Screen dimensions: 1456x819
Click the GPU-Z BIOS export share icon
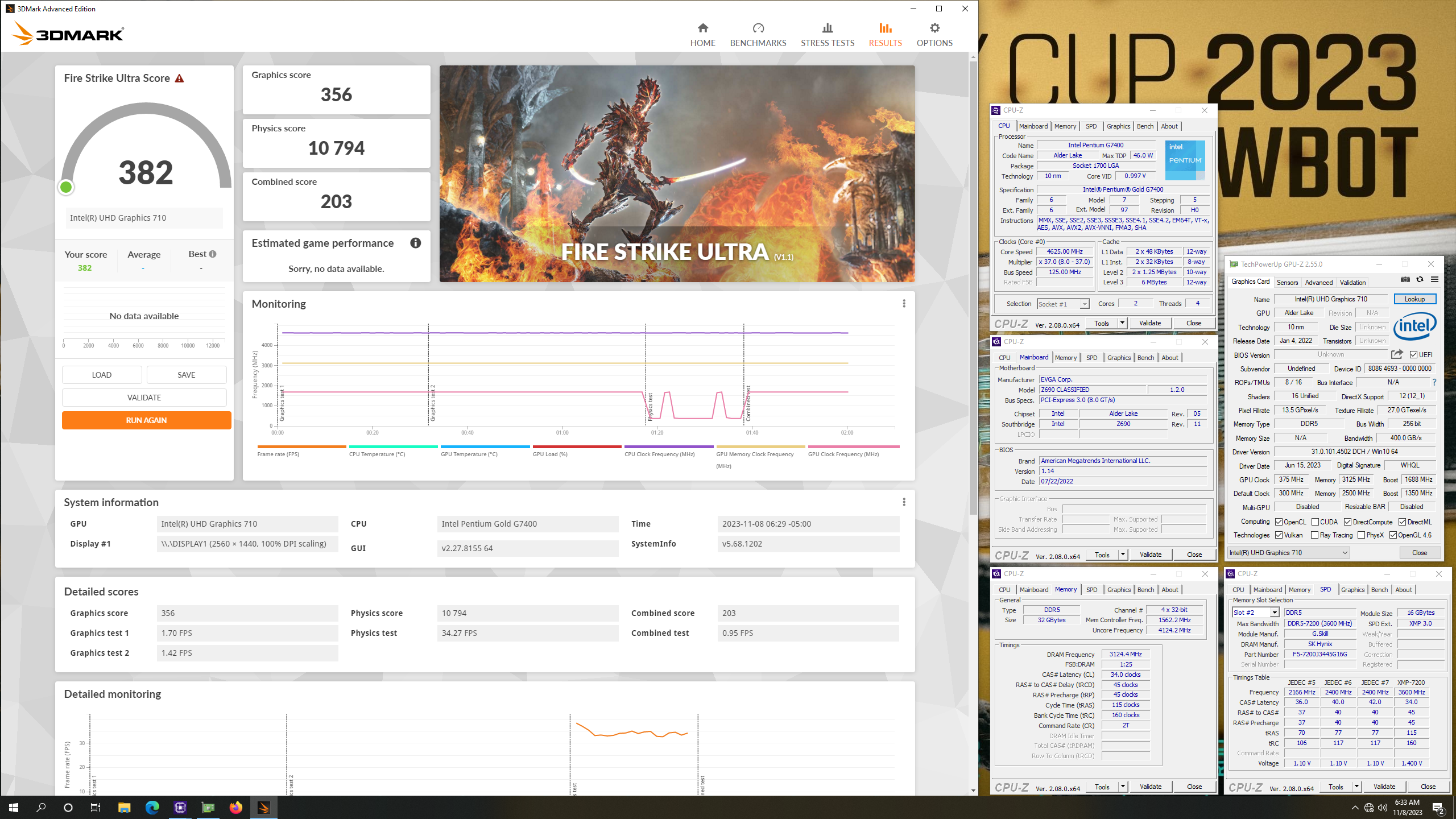(x=1397, y=354)
